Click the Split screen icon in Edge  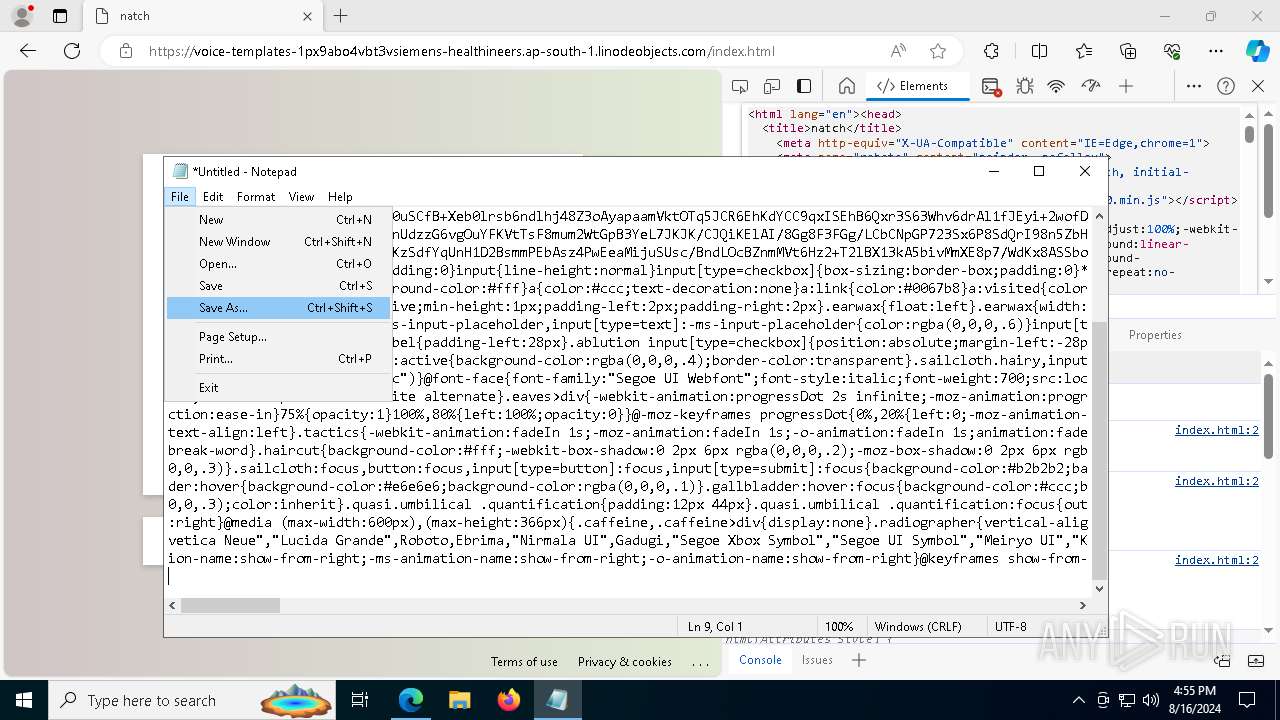pyautogui.click(x=1040, y=51)
